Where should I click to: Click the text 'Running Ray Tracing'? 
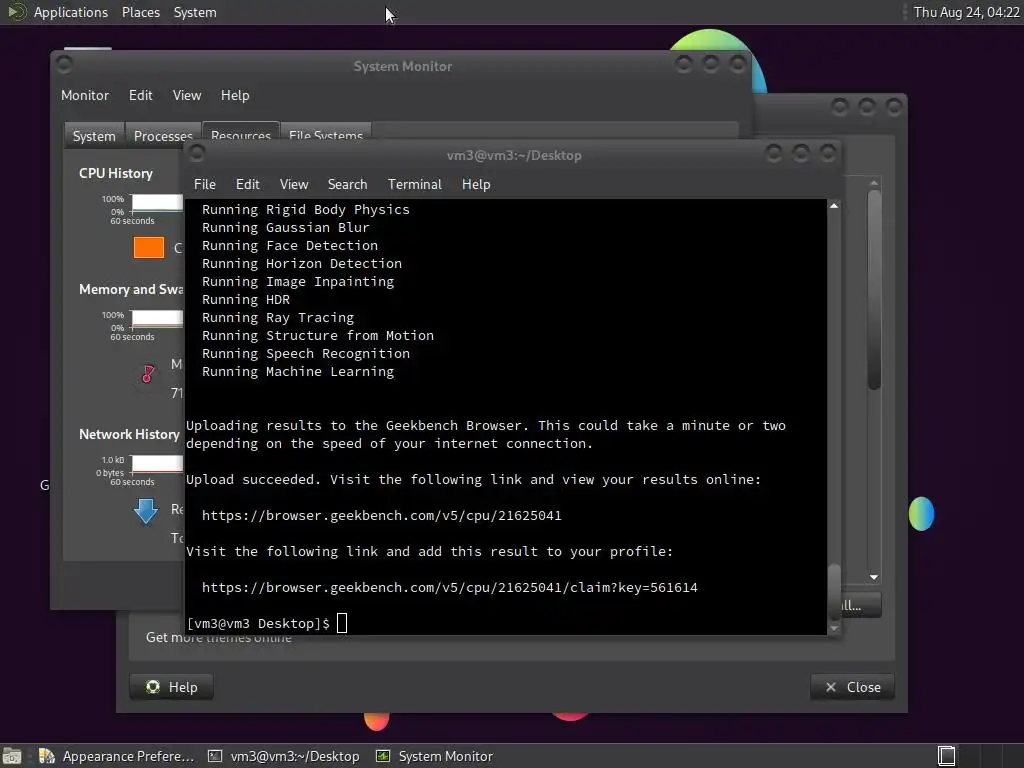coord(278,317)
